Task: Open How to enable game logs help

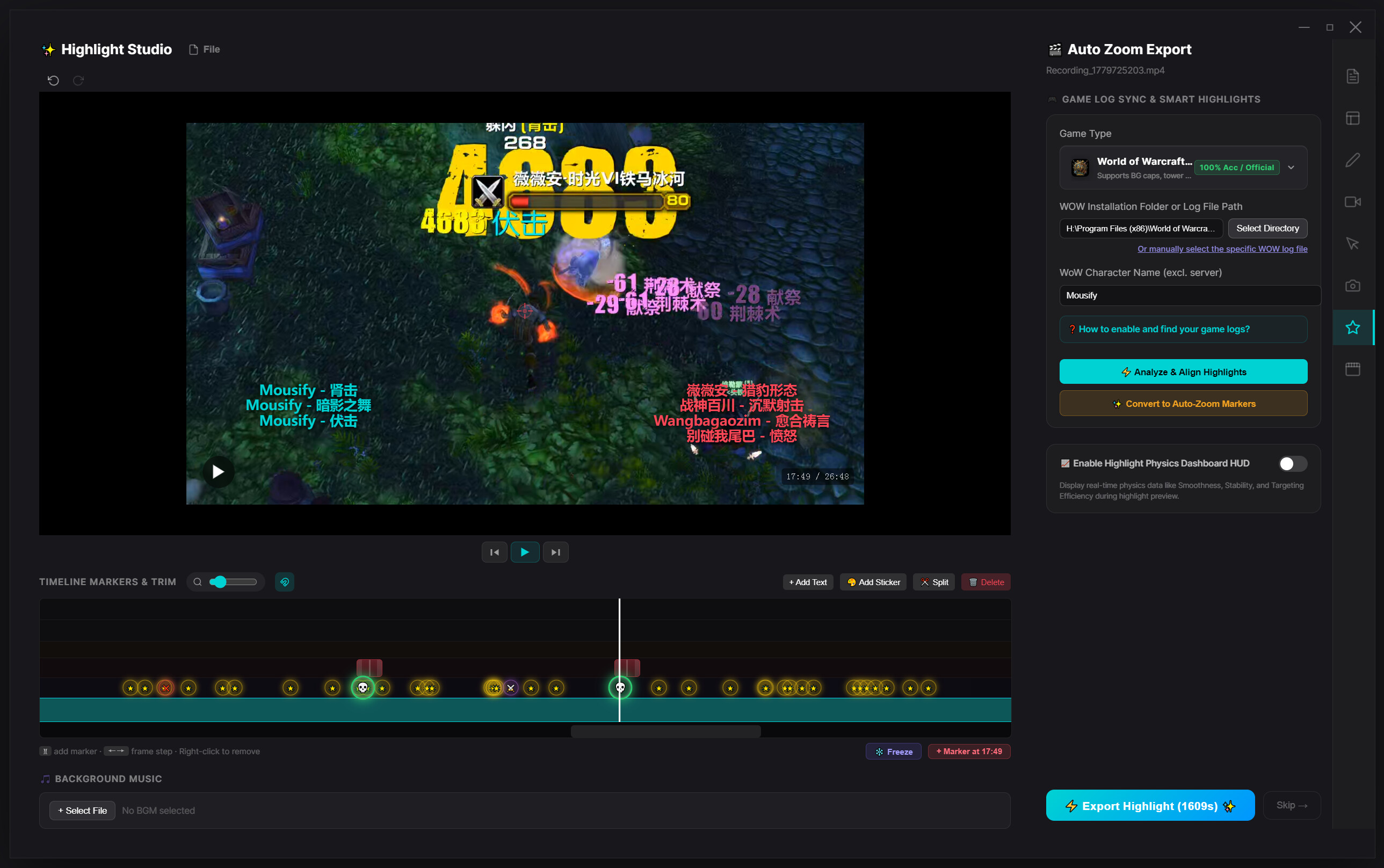Action: [1183, 330]
